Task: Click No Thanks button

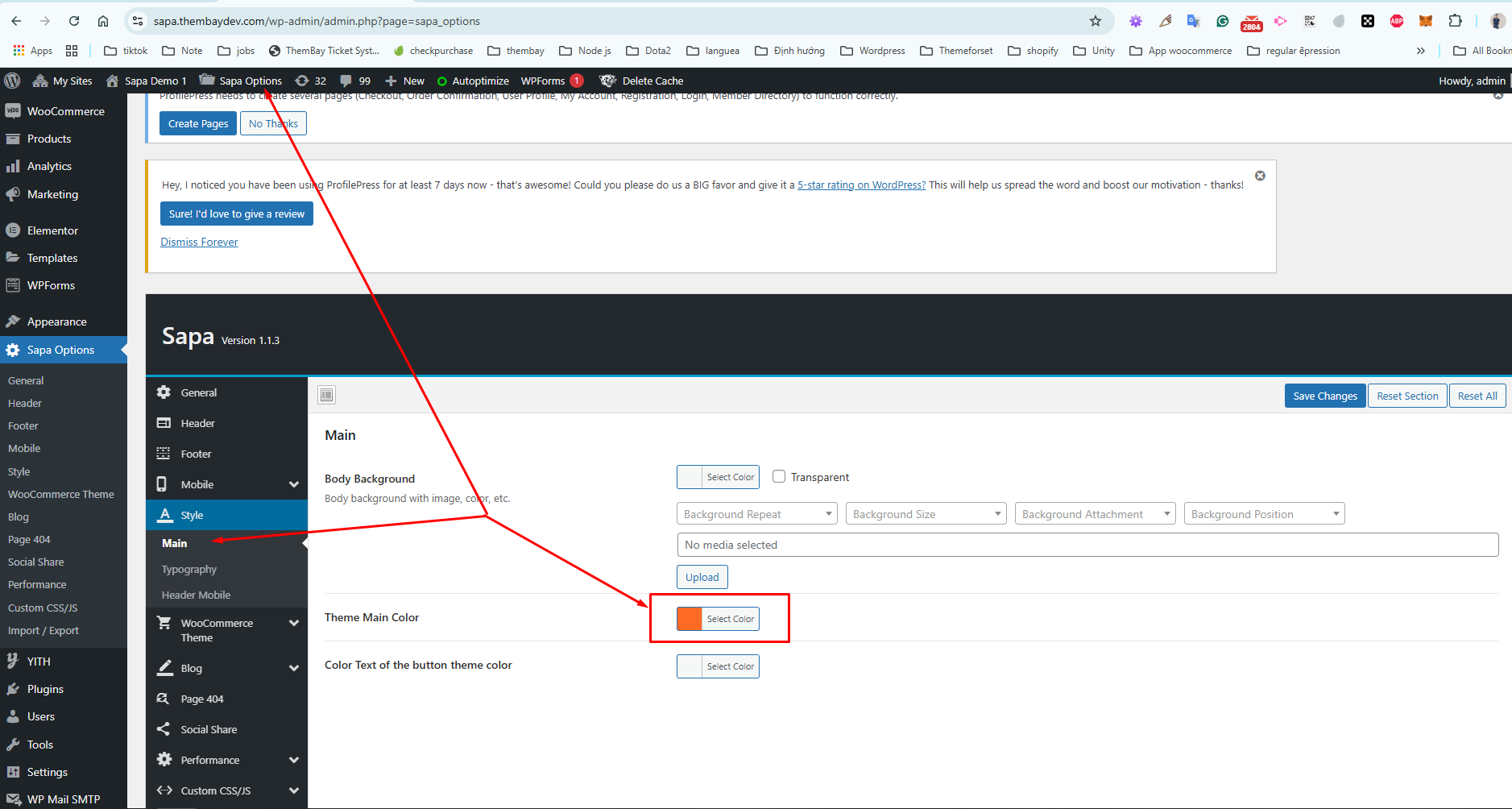Action: [x=273, y=123]
